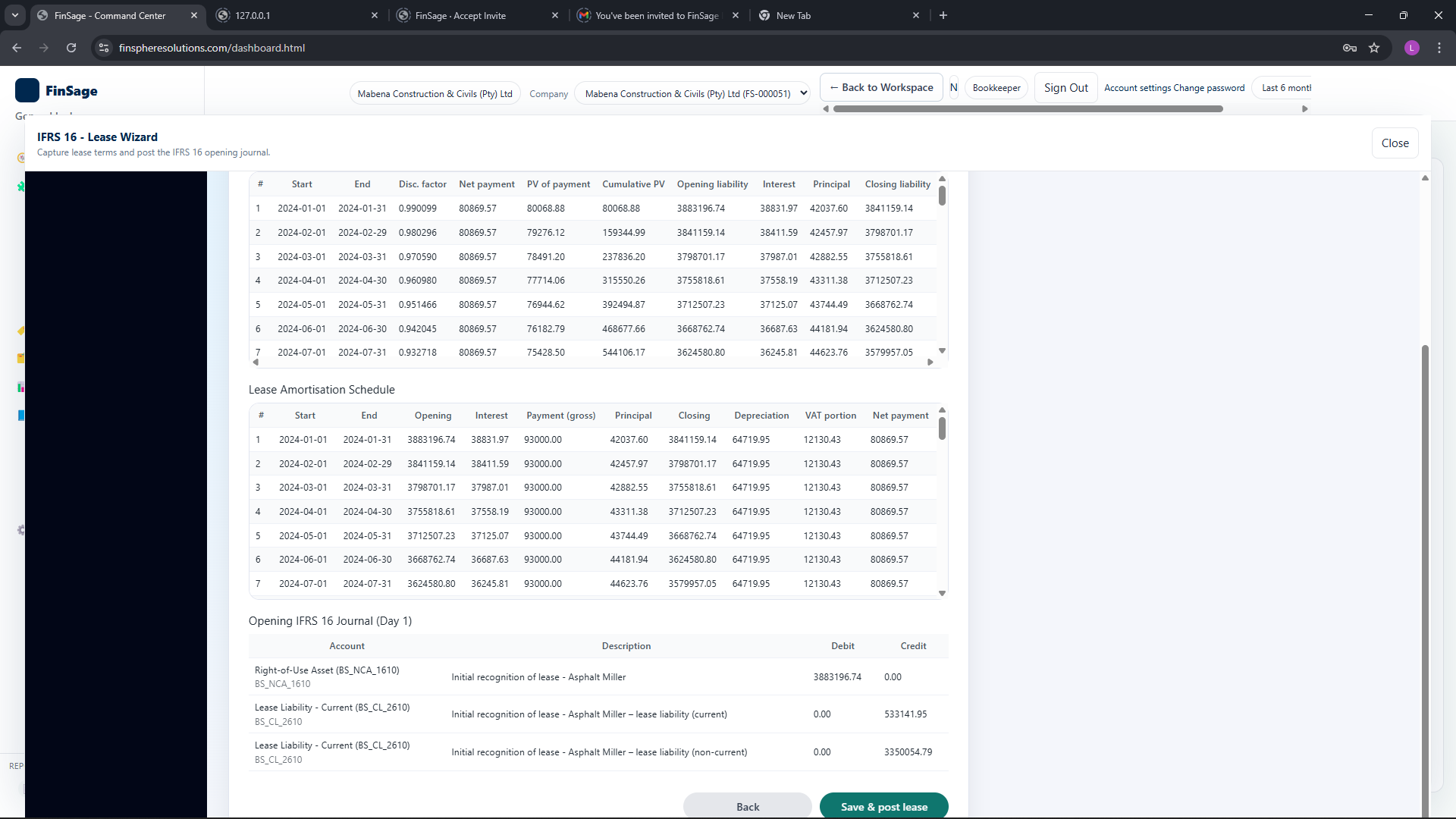Select debit amount 3883196.74 in journal
Image resolution: width=1456 pixels, height=819 pixels.
point(837,677)
